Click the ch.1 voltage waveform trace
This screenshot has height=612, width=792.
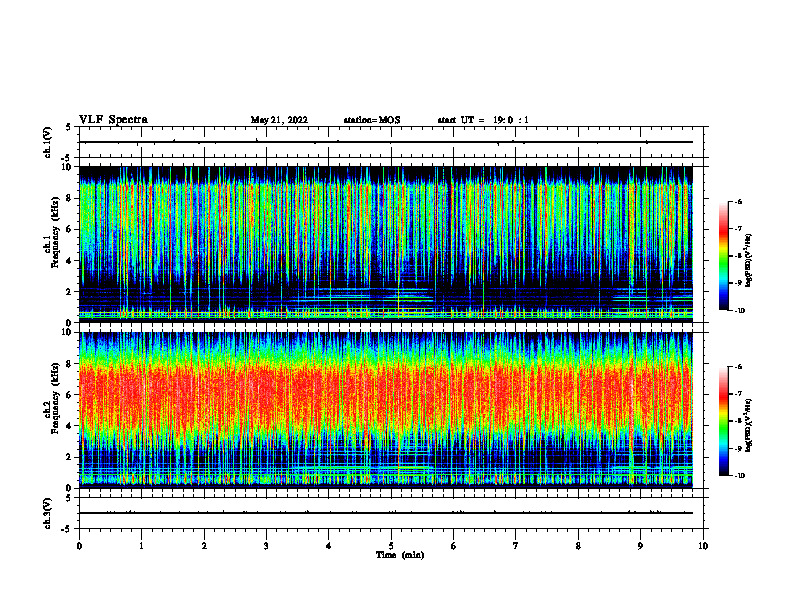[386, 142]
